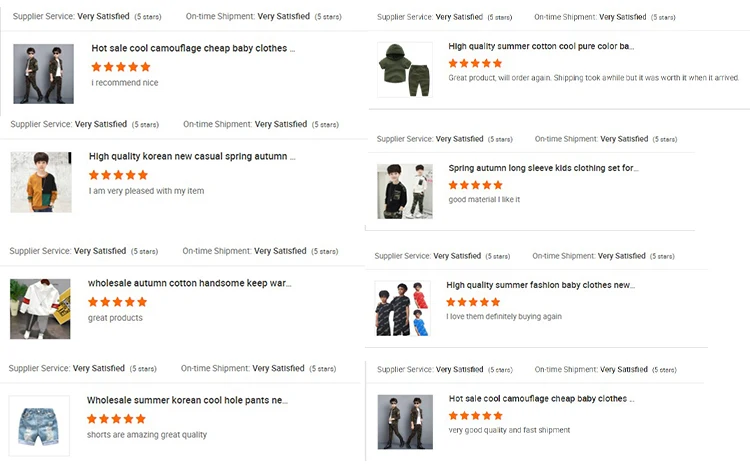Click the green hoodie set product image
The width and height of the screenshot is (750, 476).
(x=405, y=70)
